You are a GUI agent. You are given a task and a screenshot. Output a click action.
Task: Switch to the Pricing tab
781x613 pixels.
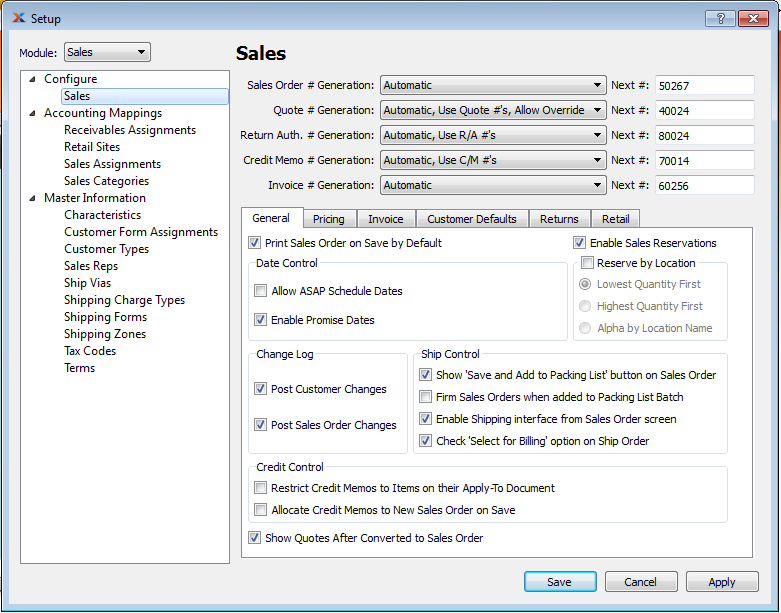pos(328,219)
